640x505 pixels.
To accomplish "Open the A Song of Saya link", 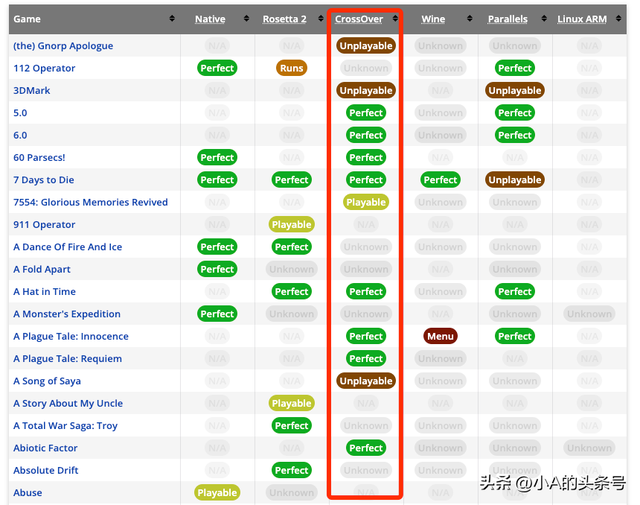I will 47,381.
